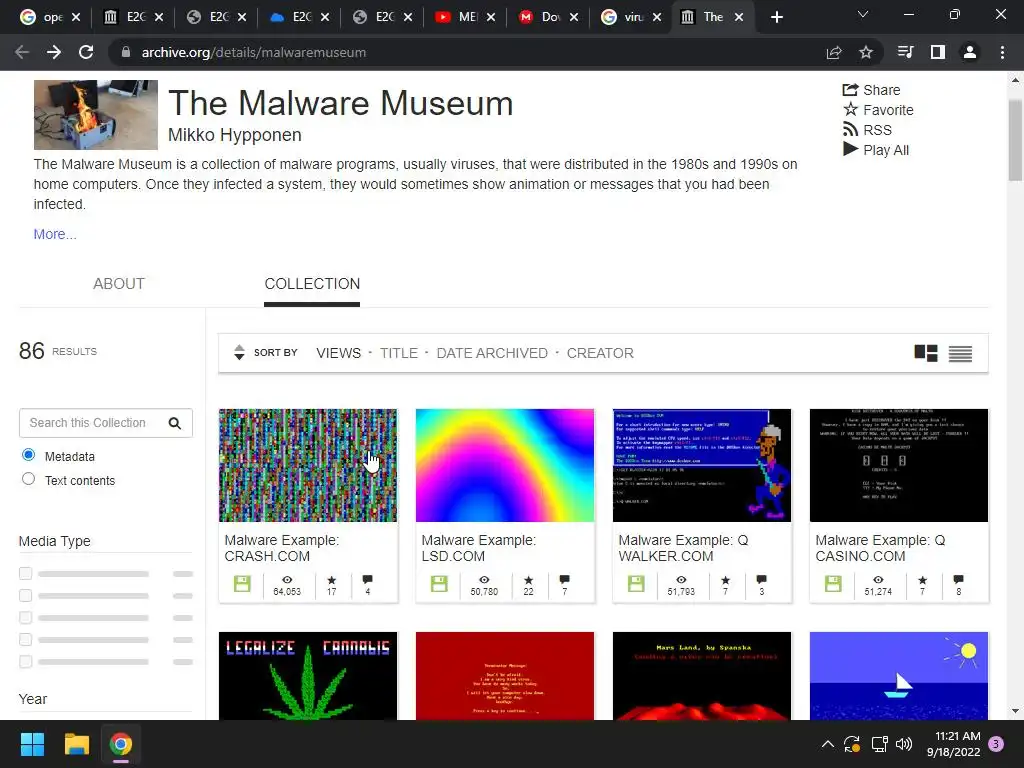The height and width of the screenshot is (768, 1024).
Task: Click Play All button
Action: click(x=876, y=150)
